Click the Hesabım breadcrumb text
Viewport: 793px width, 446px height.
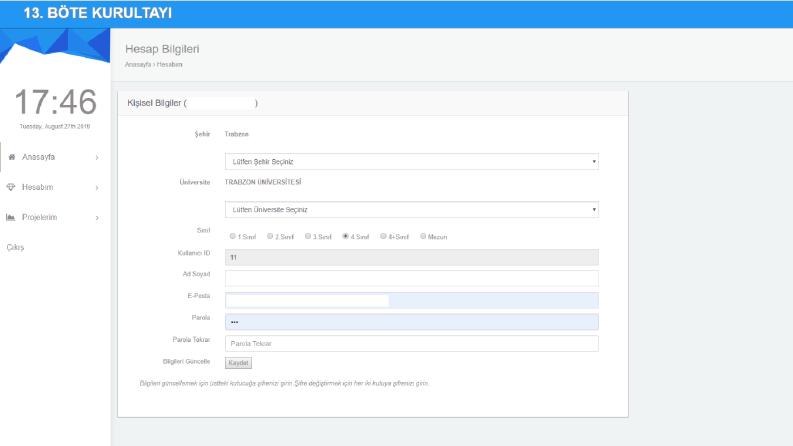169,65
